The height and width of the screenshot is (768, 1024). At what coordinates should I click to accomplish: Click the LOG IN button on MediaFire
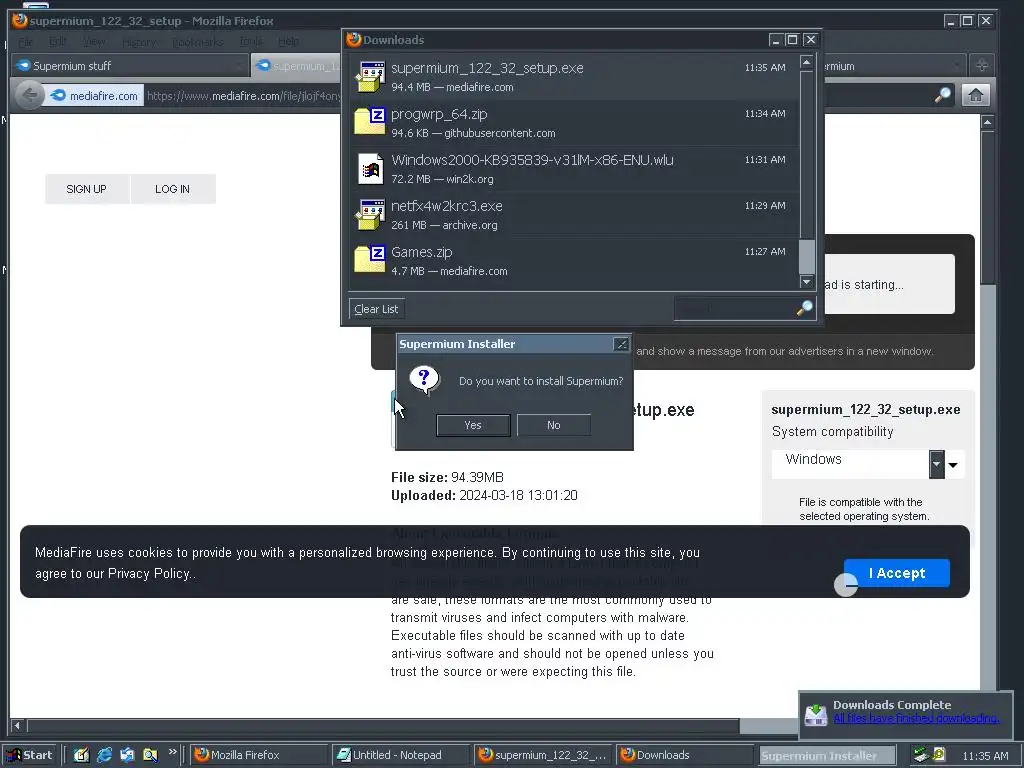(172, 189)
